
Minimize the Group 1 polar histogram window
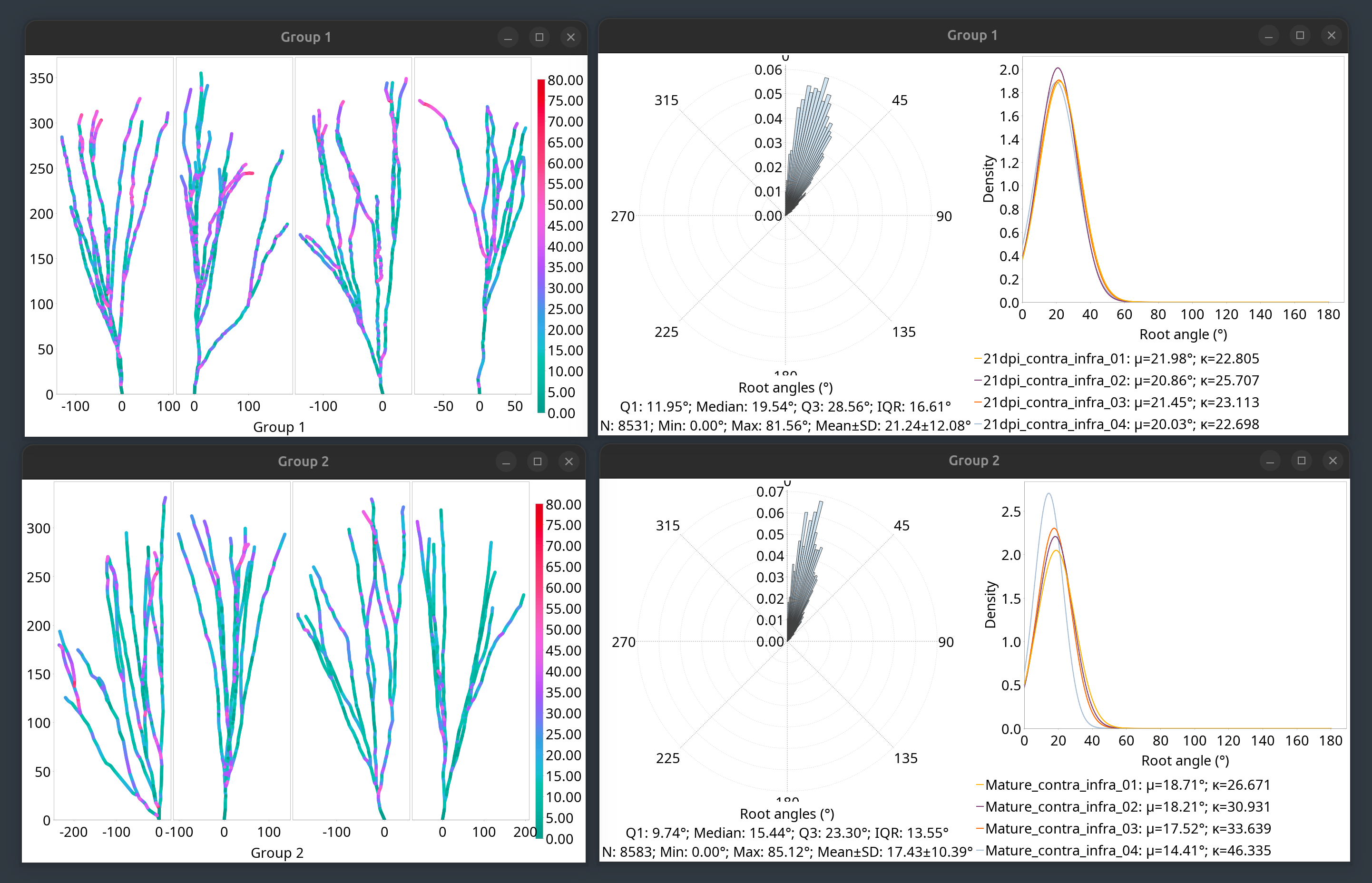pos(1268,36)
